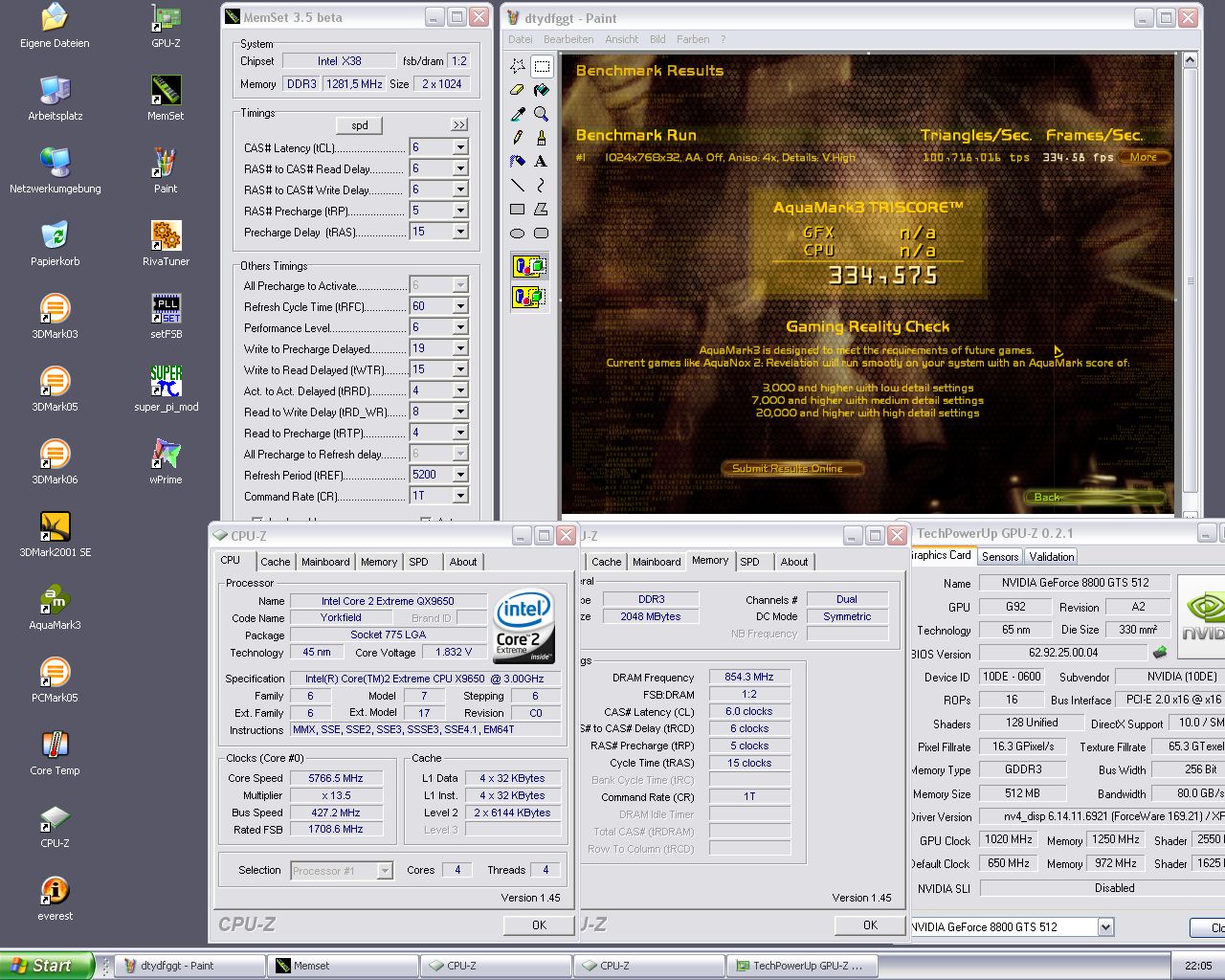Select the Airbrush spray tool

pyautogui.click(x=518, y=162)
